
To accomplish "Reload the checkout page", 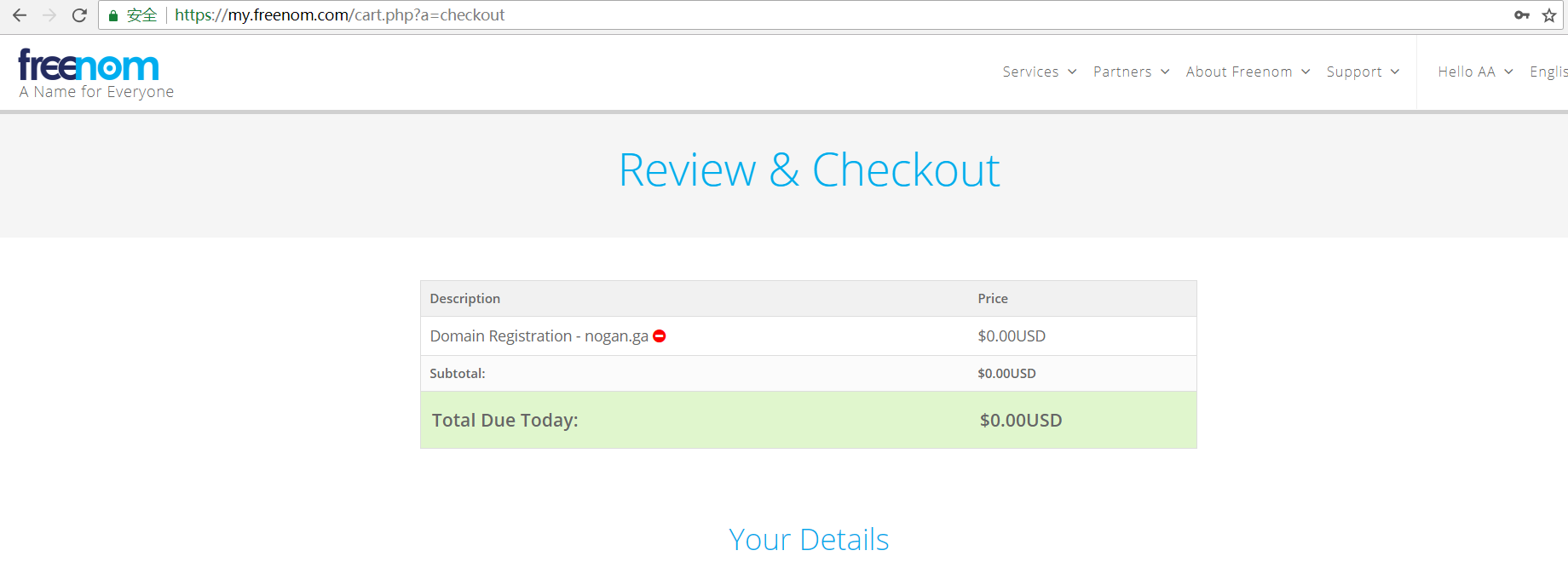I will pyautogui.click(x=79, y=15).
